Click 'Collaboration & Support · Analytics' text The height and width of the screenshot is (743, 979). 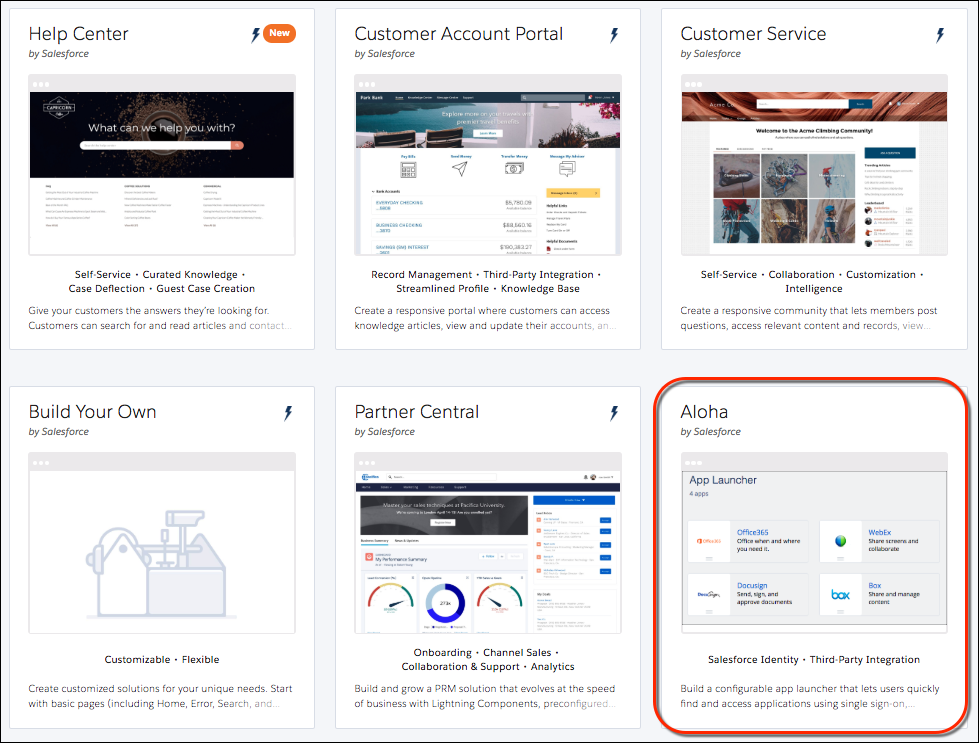(488, 667)
